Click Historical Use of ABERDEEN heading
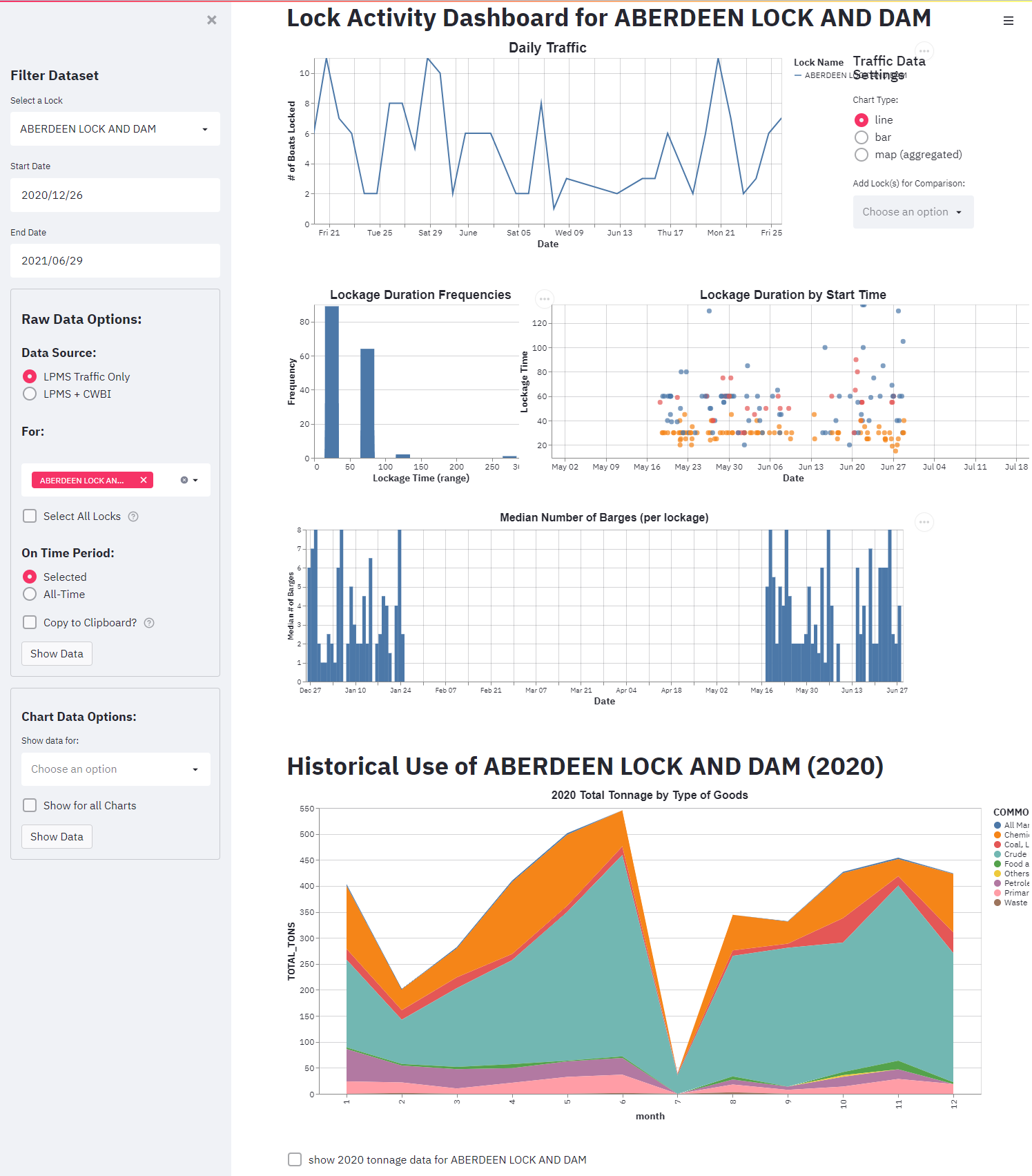Screen dimensions: 1032x1176 point(585,766)
